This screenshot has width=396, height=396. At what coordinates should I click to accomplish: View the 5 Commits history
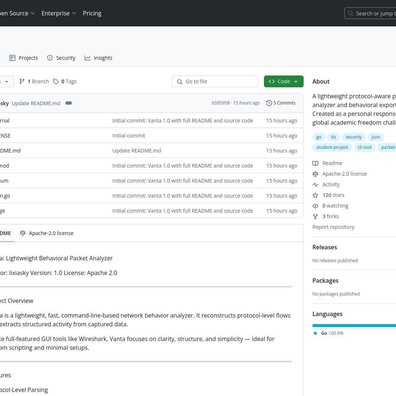coord(281,103)
